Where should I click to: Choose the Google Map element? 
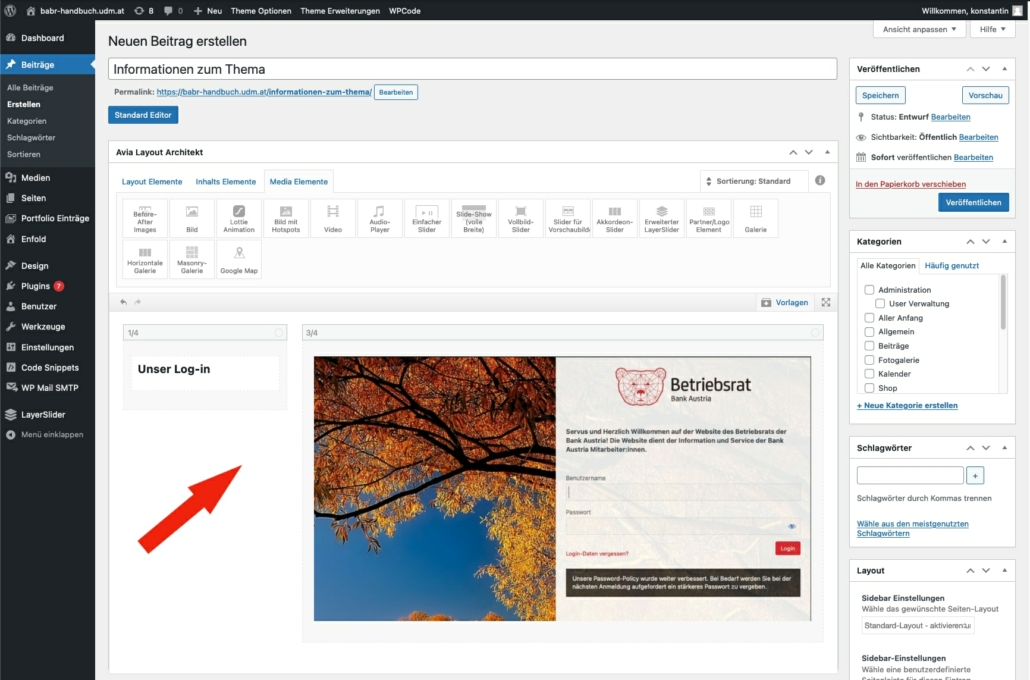238,259
